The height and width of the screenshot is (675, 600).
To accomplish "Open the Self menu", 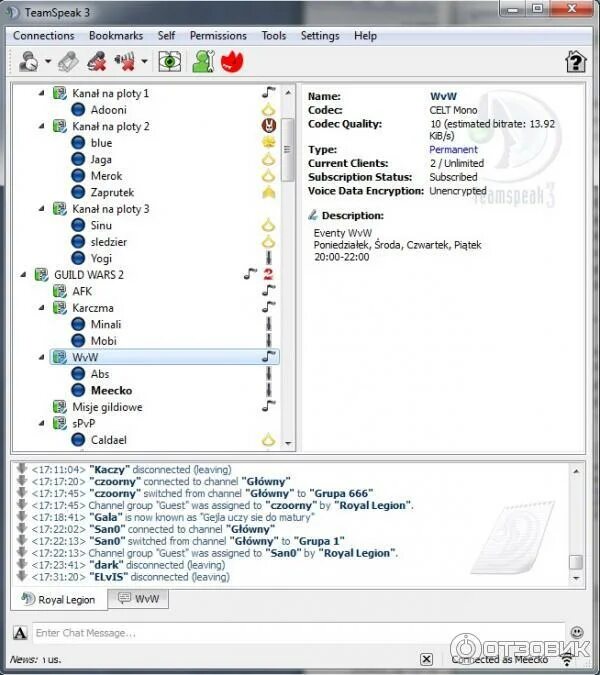I will pyautogui.click(x=166, y=36).
